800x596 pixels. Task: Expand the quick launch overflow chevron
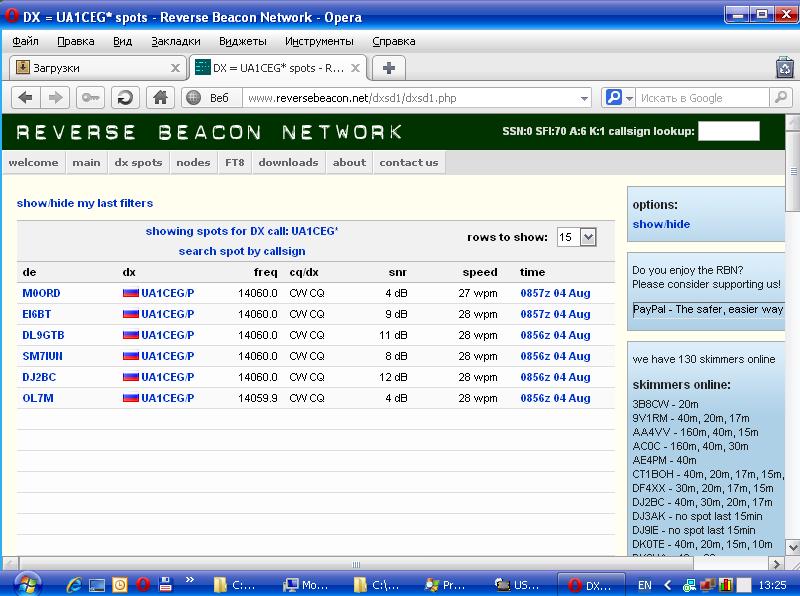190,580
